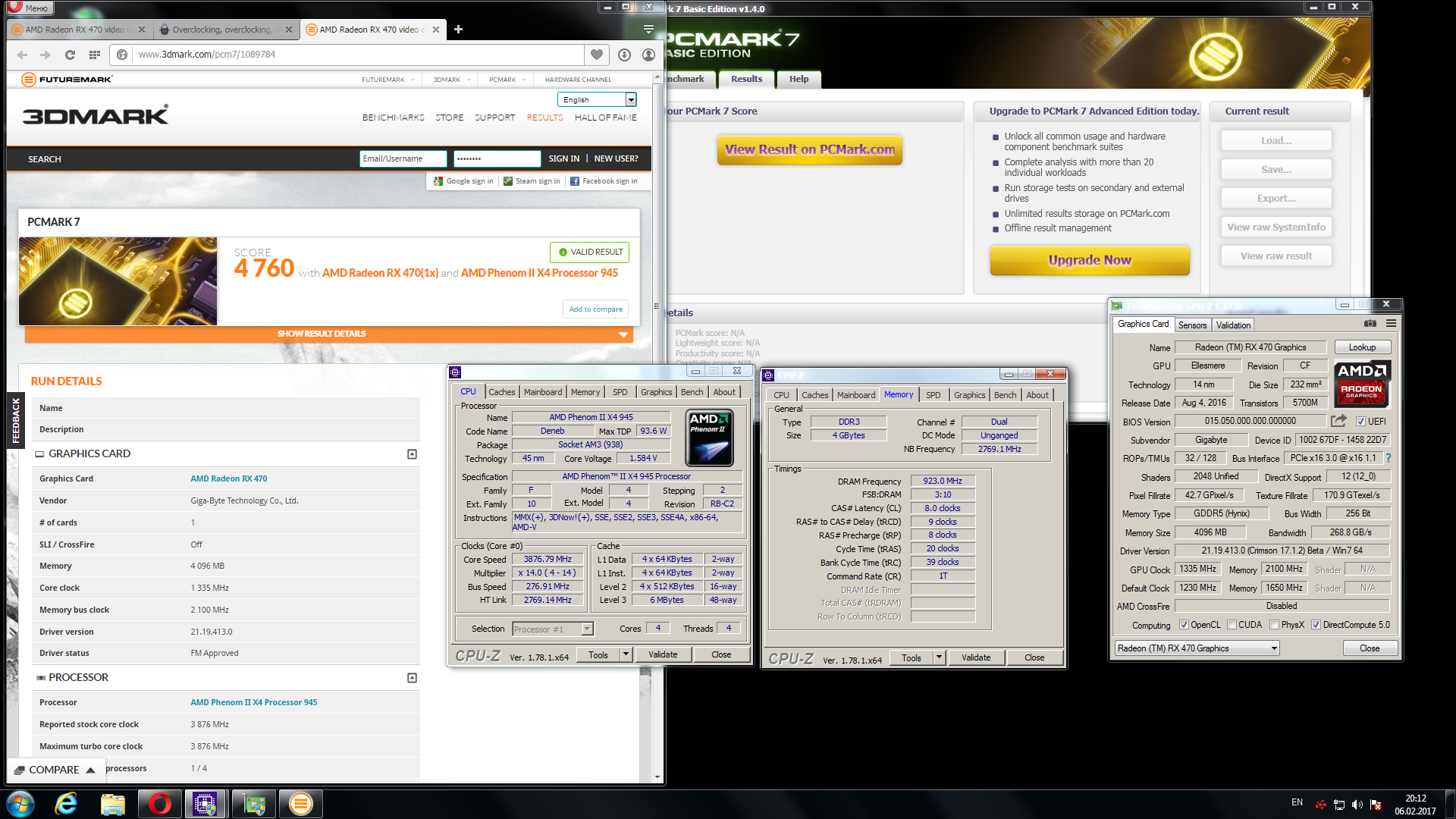Open SPD tab in CPU-Z Memory window

coord(934,395)
